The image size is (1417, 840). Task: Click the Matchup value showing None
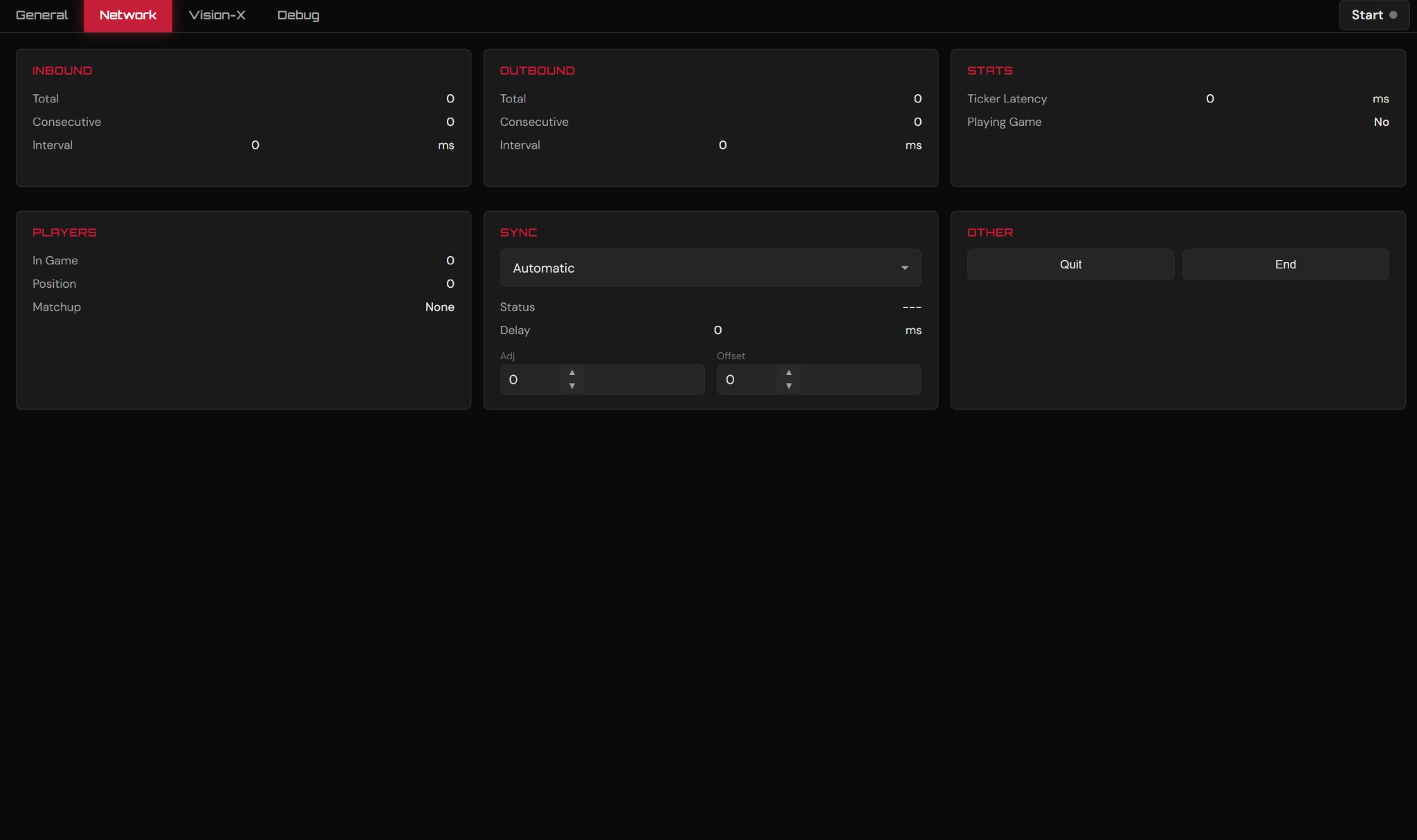tap(439, 307)
